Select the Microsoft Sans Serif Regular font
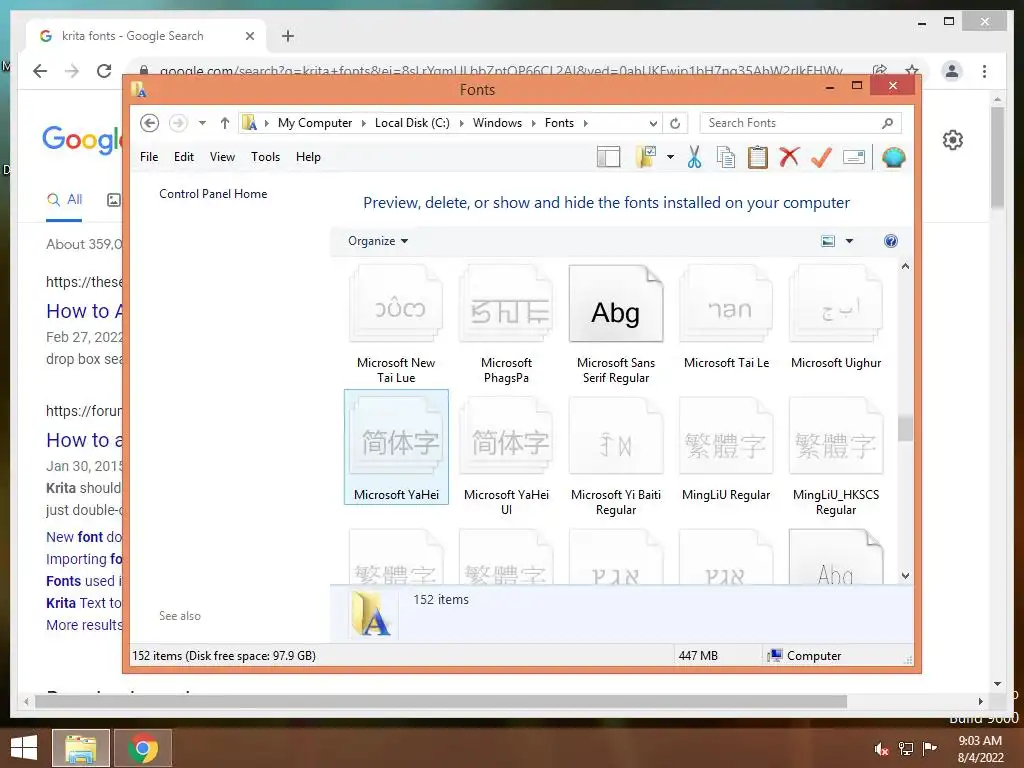This screenshot has height=768, width=1024. 616,324
